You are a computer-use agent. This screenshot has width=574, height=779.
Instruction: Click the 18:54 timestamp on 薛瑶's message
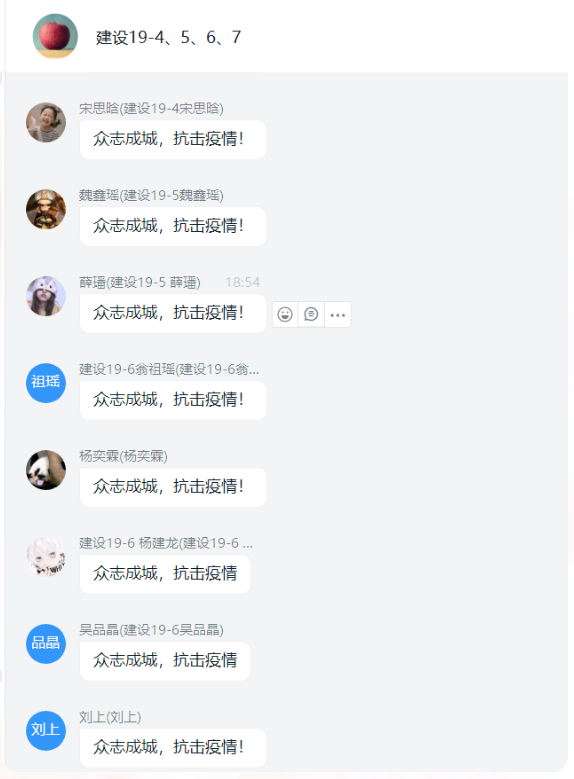[x=243, y=283]
